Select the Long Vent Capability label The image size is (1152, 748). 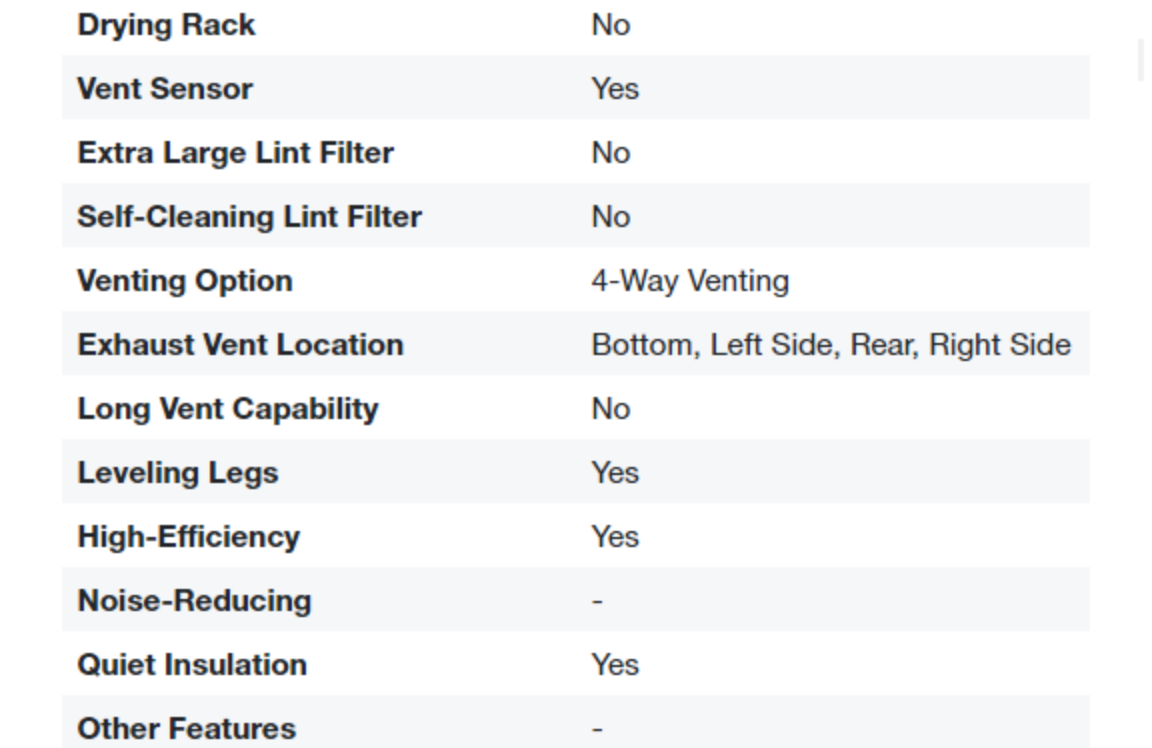[x=228, y=409]
